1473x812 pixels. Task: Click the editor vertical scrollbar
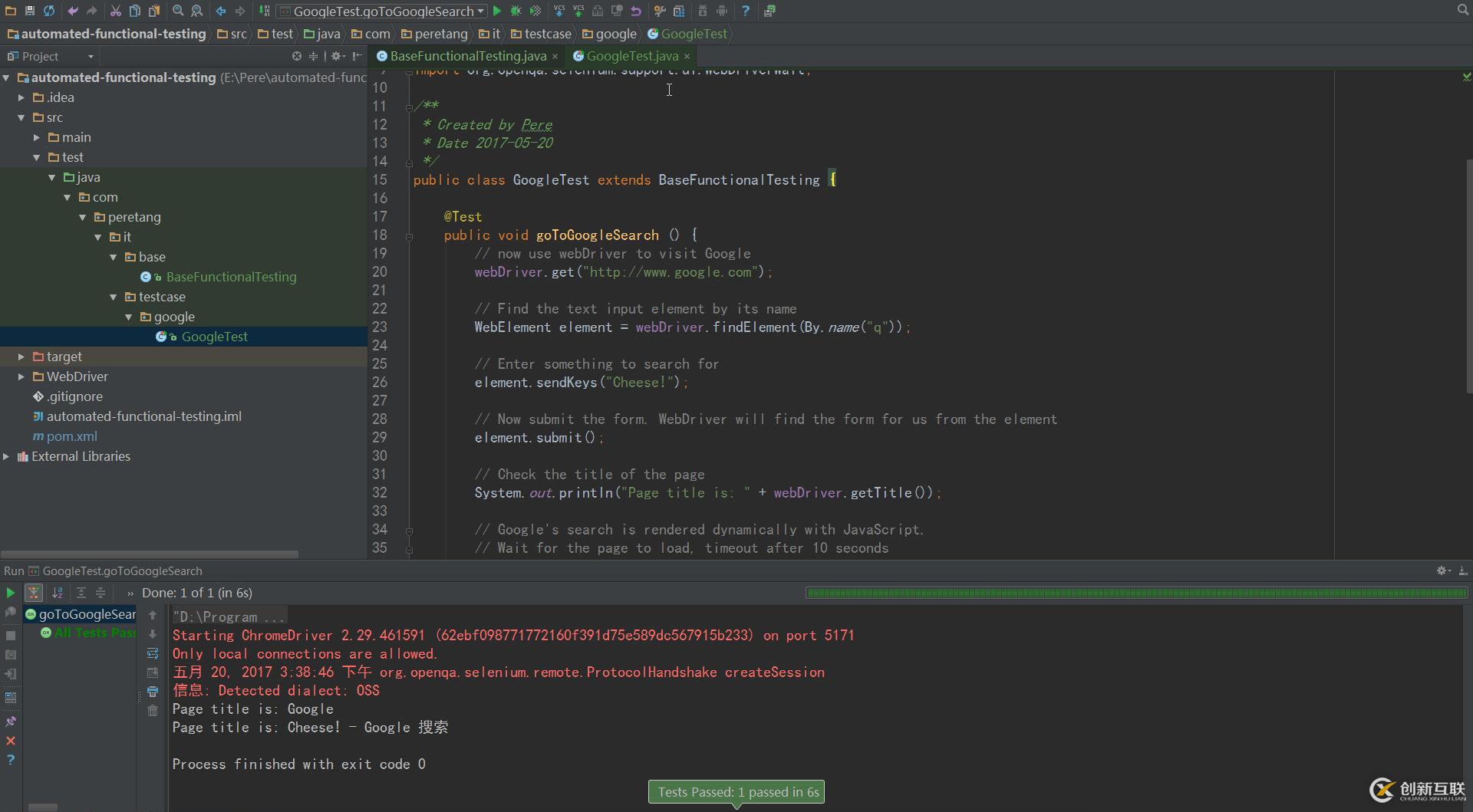click(1468, 276)
